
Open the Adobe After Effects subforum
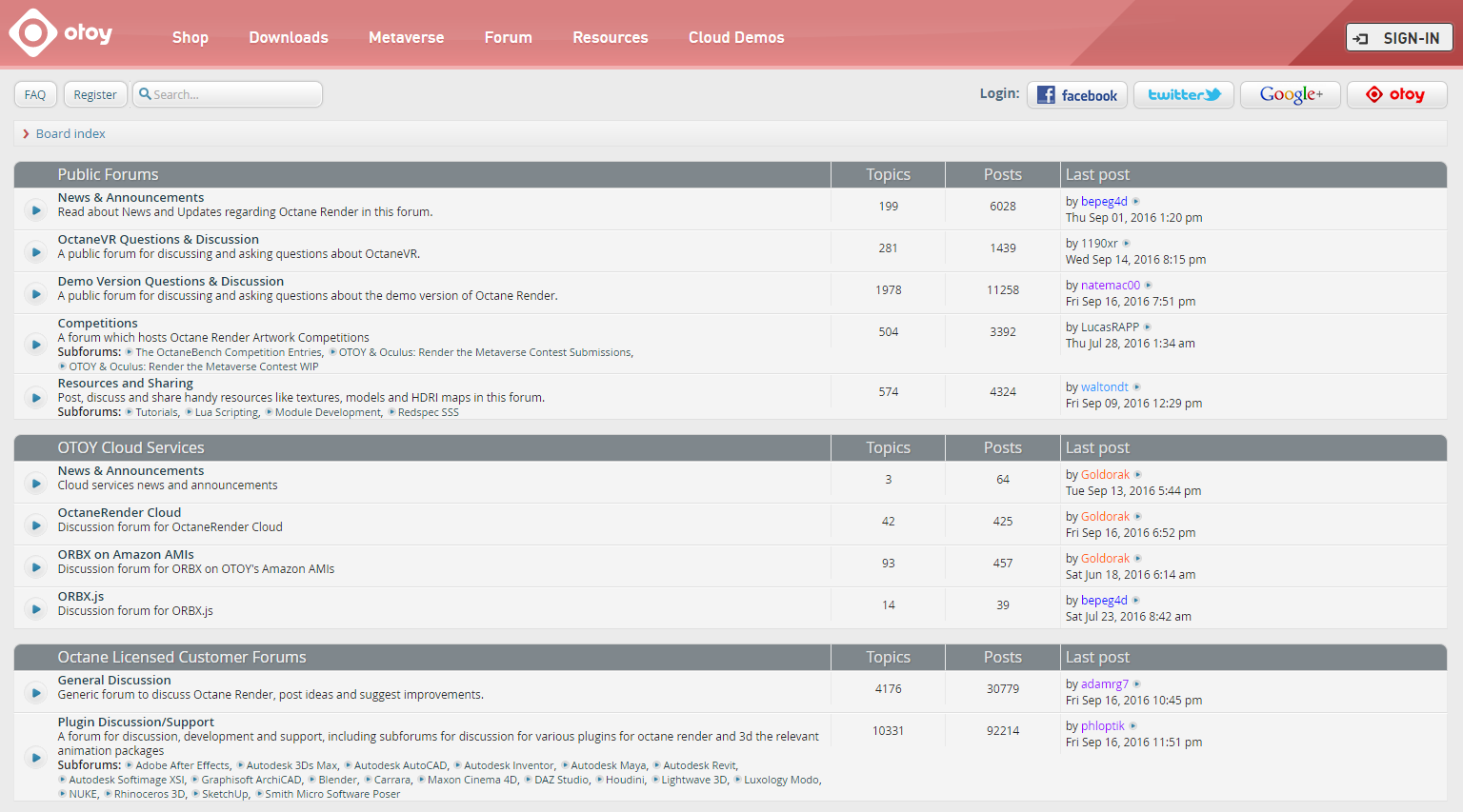pos(182,766)
